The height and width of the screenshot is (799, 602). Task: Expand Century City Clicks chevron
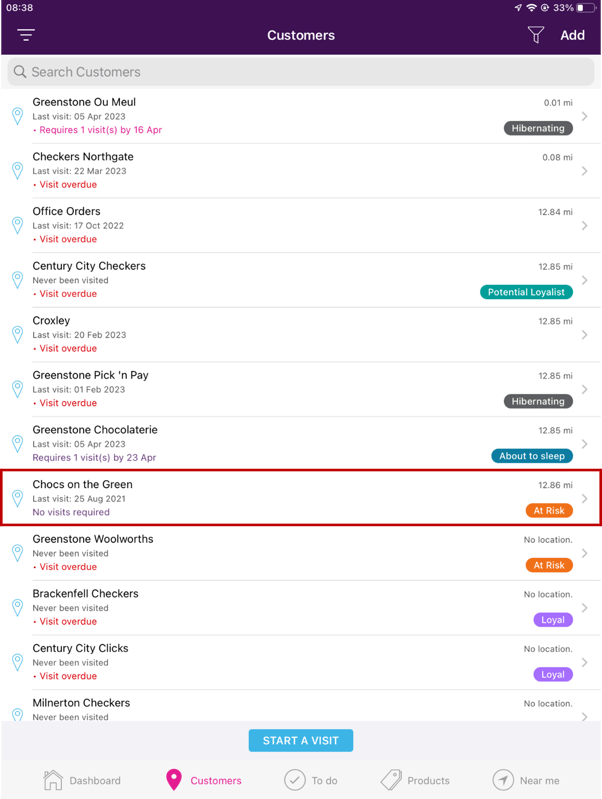click(585, 662)
